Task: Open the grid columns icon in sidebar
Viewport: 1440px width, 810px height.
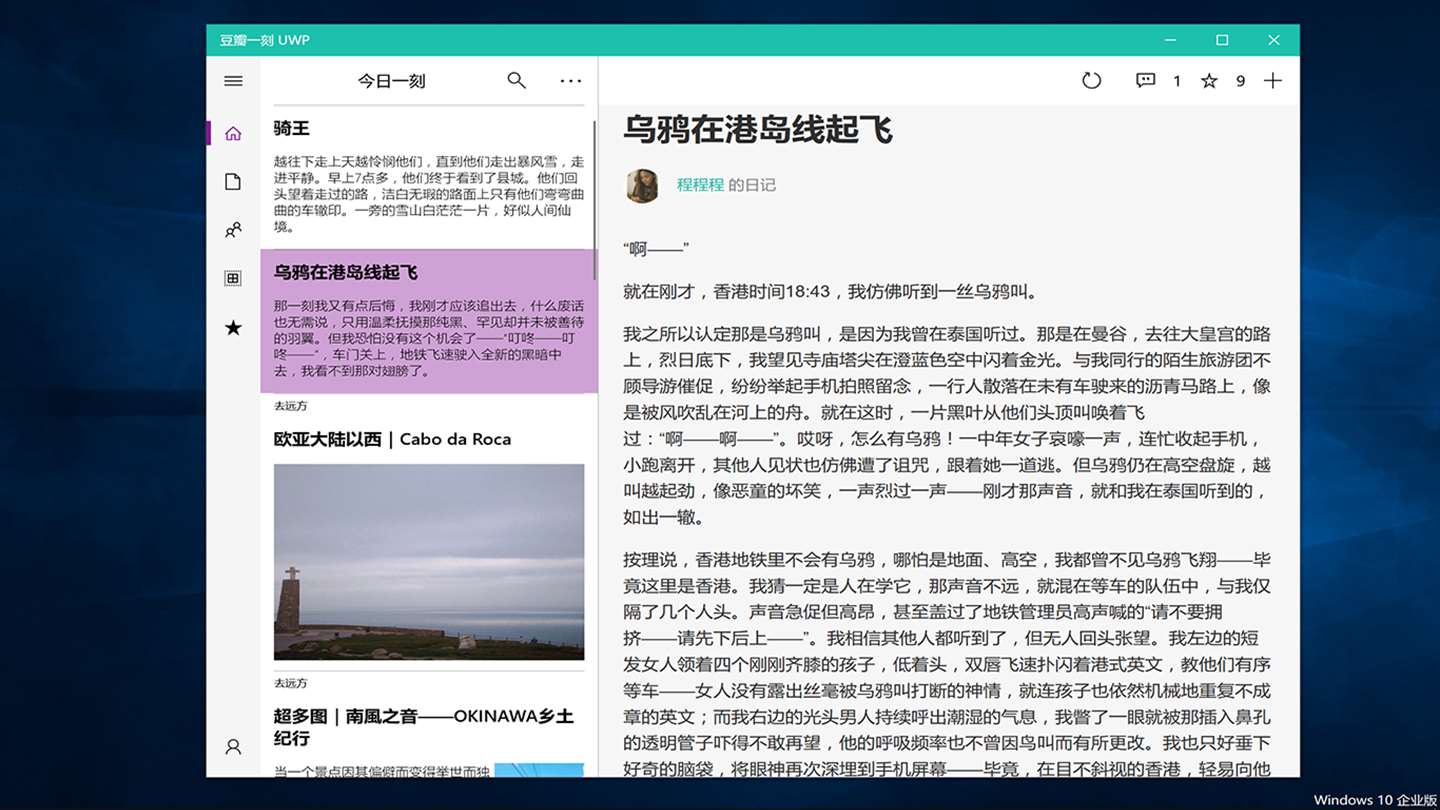Action: pos(233,278)
